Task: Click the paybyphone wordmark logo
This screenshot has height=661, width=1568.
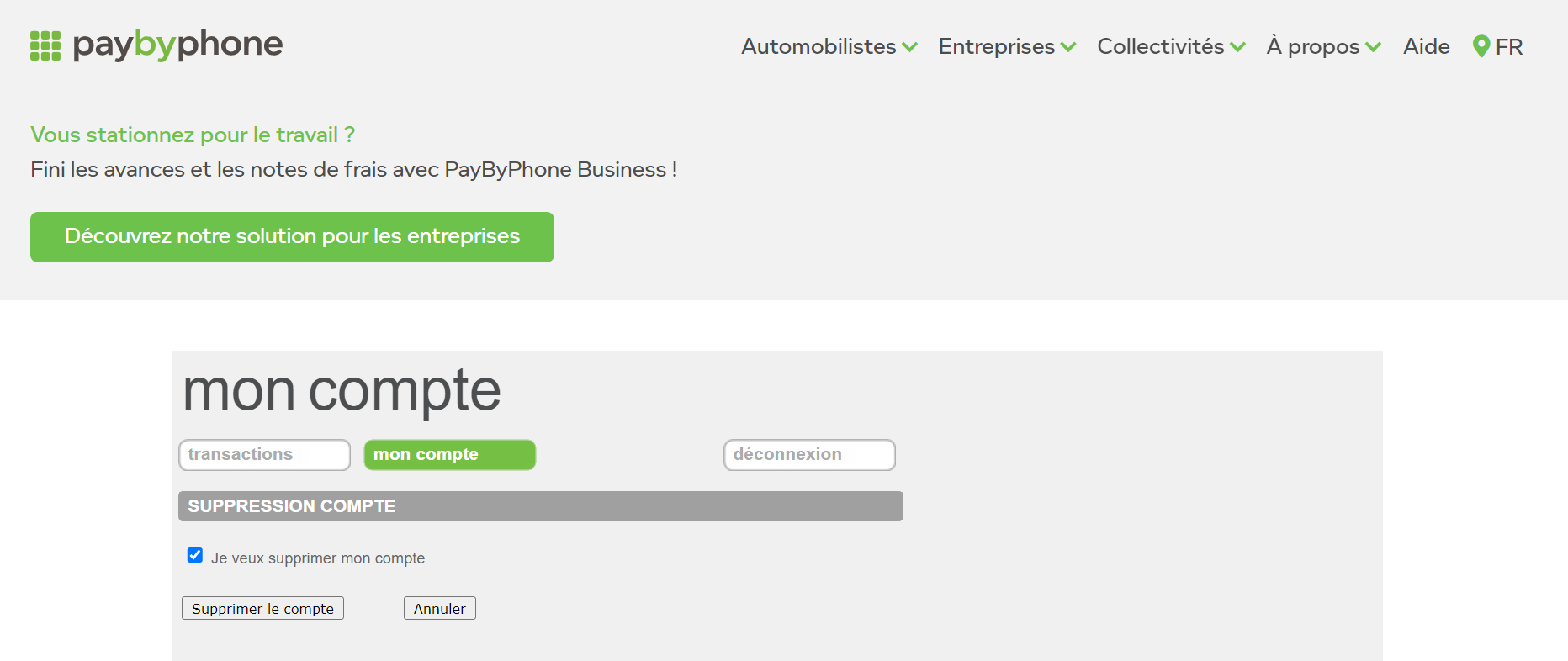Action: [177, 45]
